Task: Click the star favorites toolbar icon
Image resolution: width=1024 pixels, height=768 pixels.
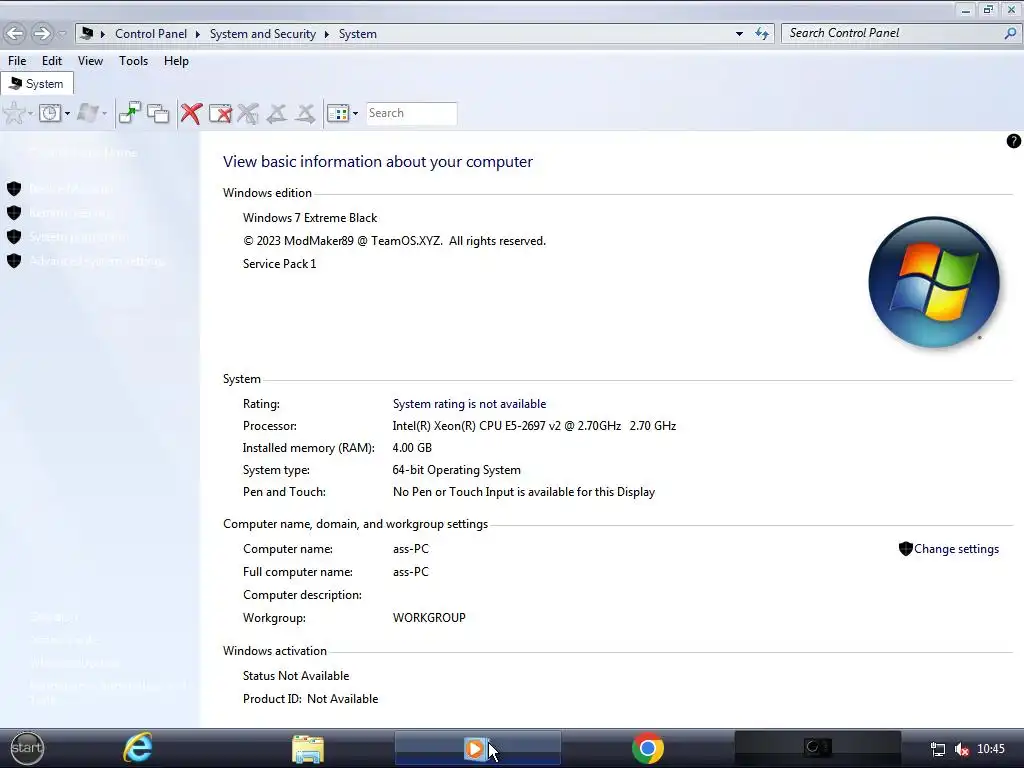Action: (14, 114)
